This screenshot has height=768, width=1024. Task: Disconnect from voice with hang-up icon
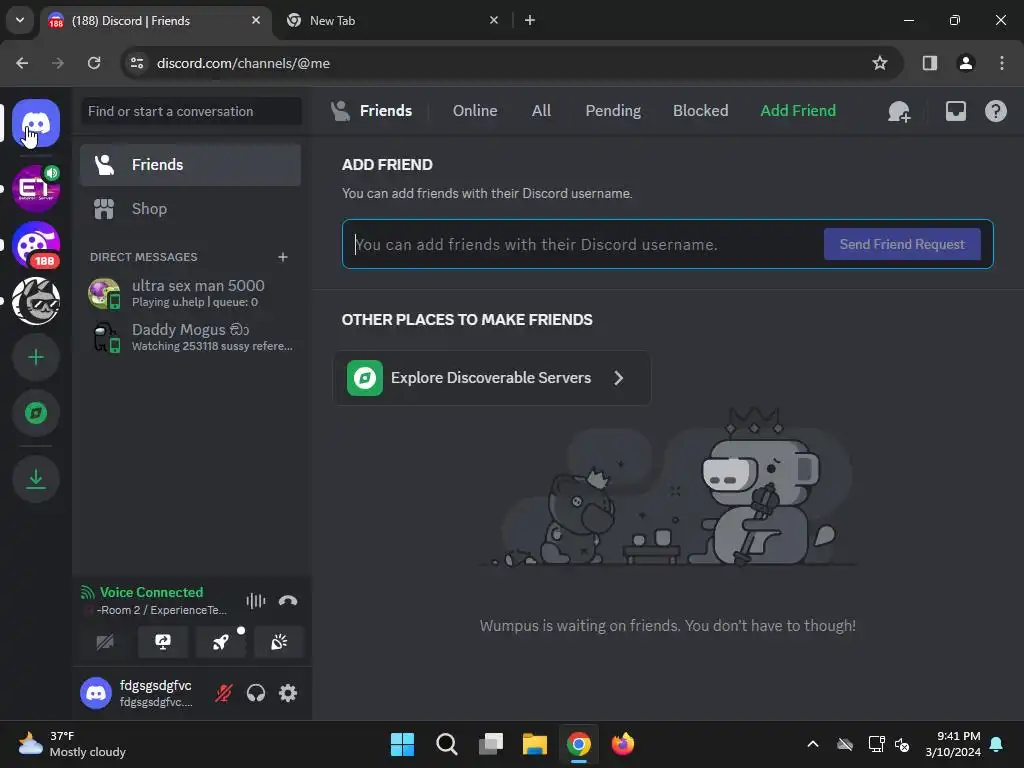[x=288, y=601]
